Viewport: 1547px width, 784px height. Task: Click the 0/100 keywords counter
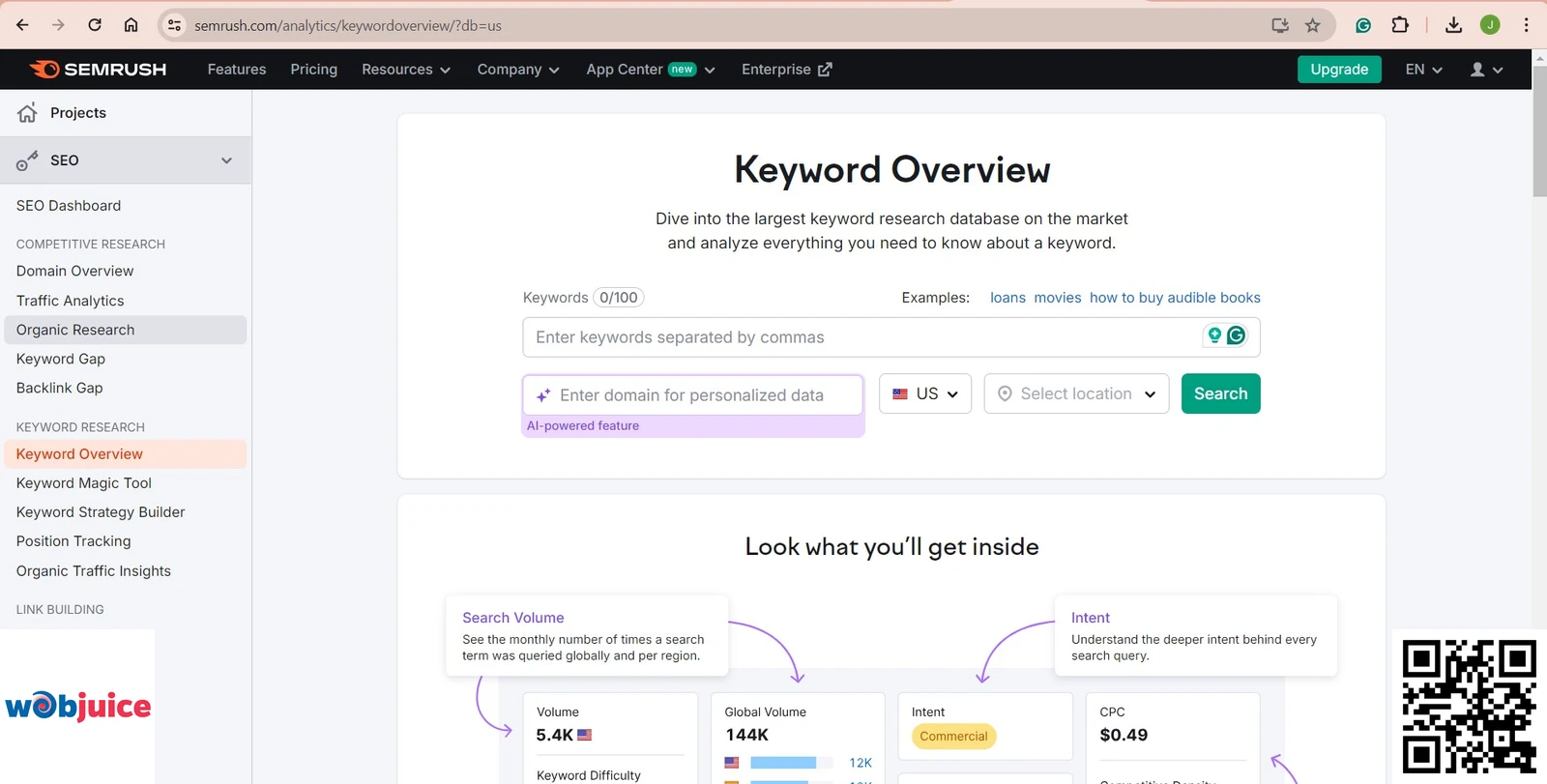[x=619, y=298]
